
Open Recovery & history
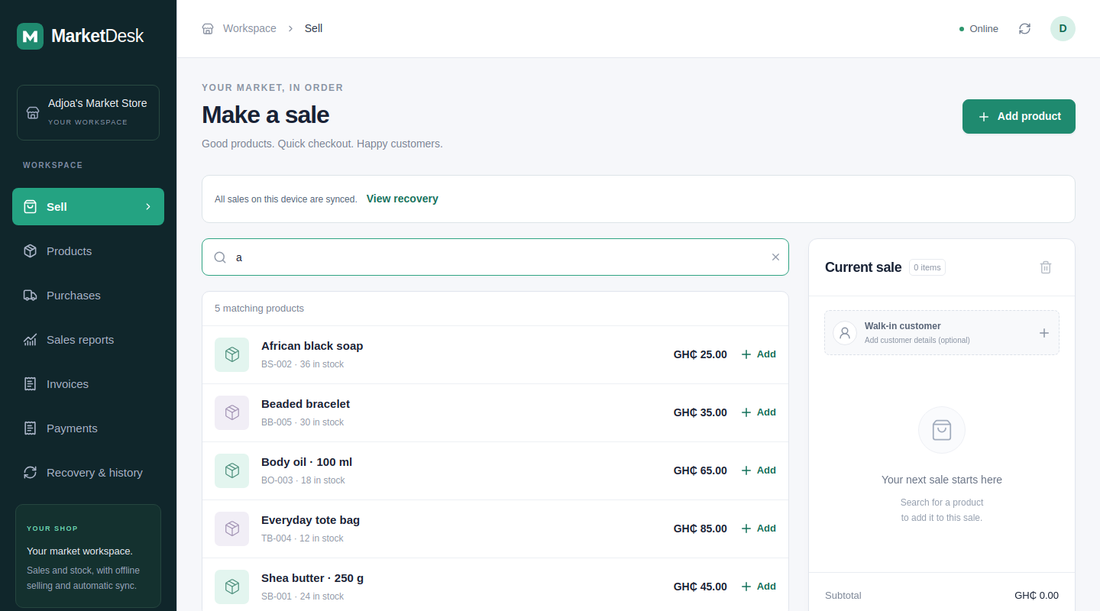(x=88, y=472)
